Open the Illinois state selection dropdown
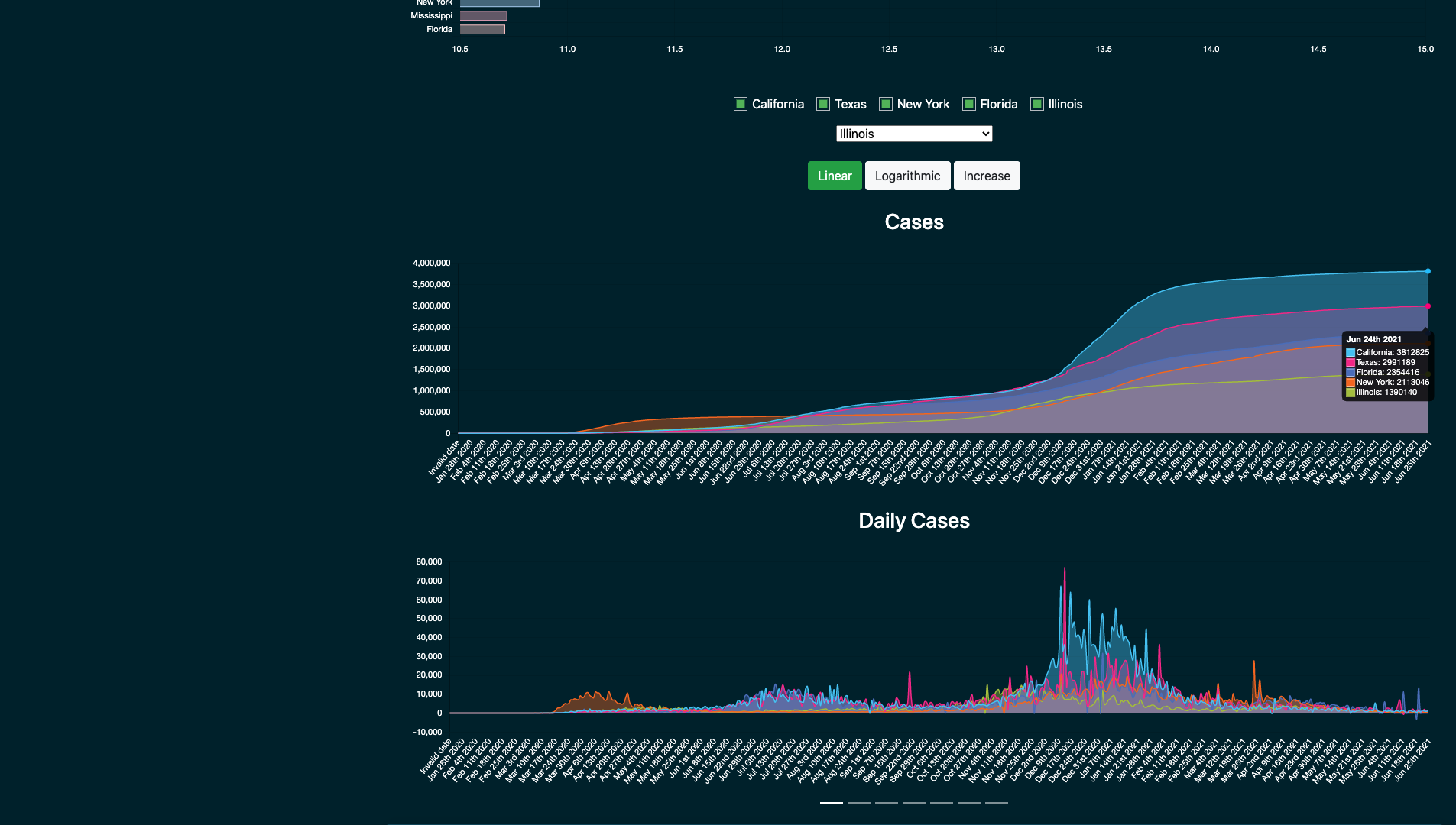The height and width of the screenshot is (825, 1456). point(914,134)
